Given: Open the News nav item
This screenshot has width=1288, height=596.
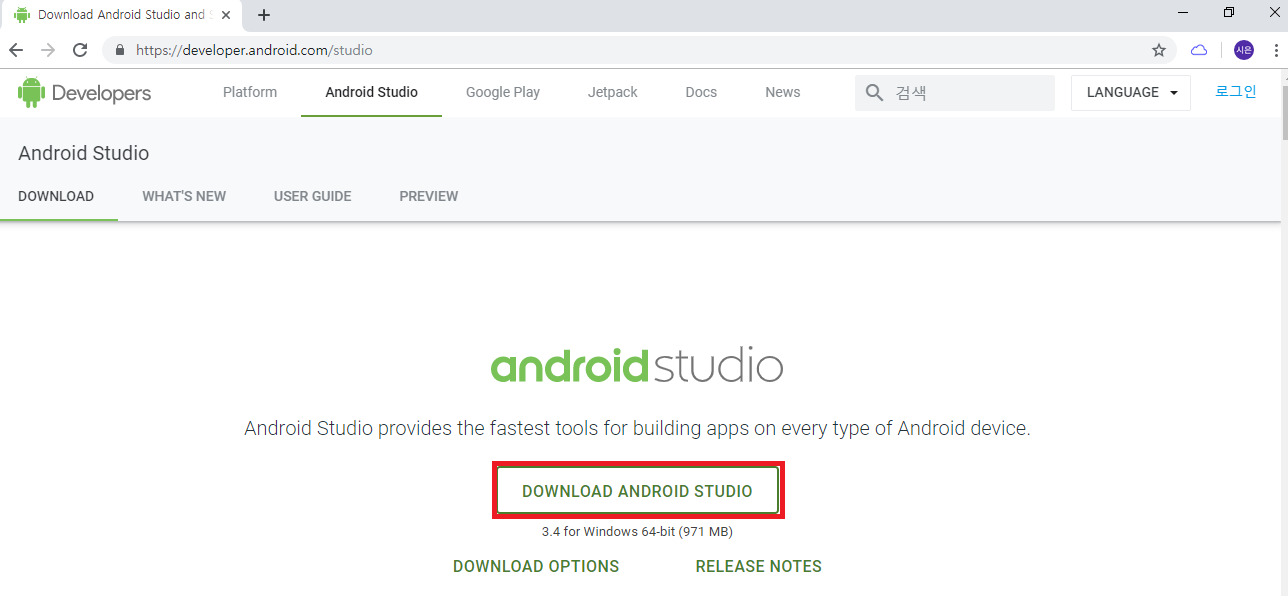Looking at the screenshot, I should pos(783,92).
